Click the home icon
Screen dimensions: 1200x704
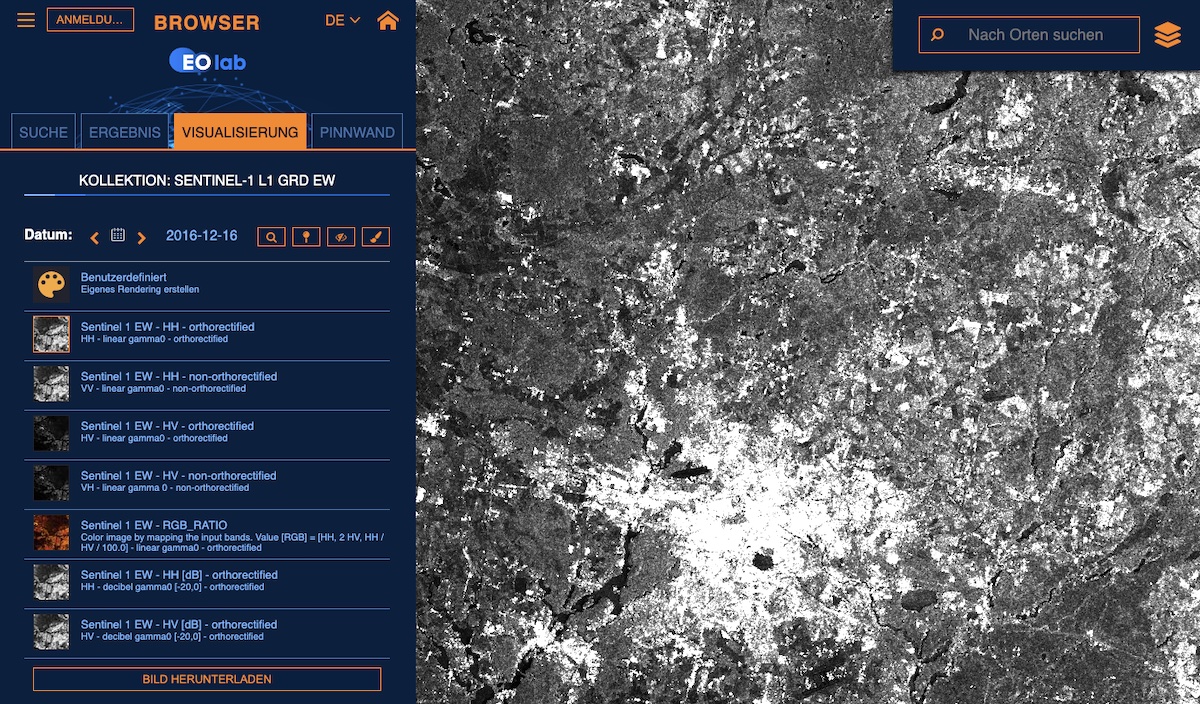387,20
